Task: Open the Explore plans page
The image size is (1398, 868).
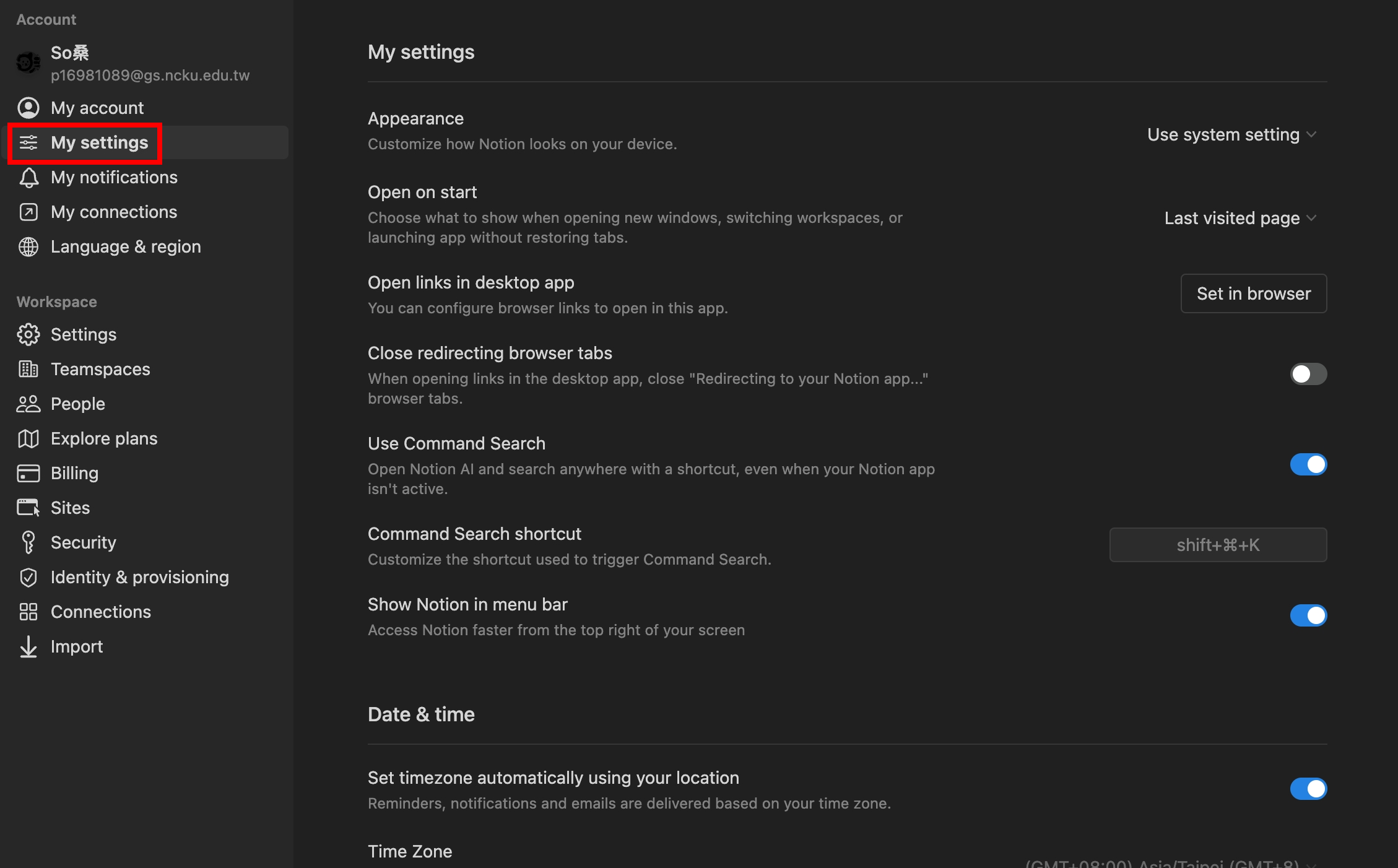Action: (104, 439)
